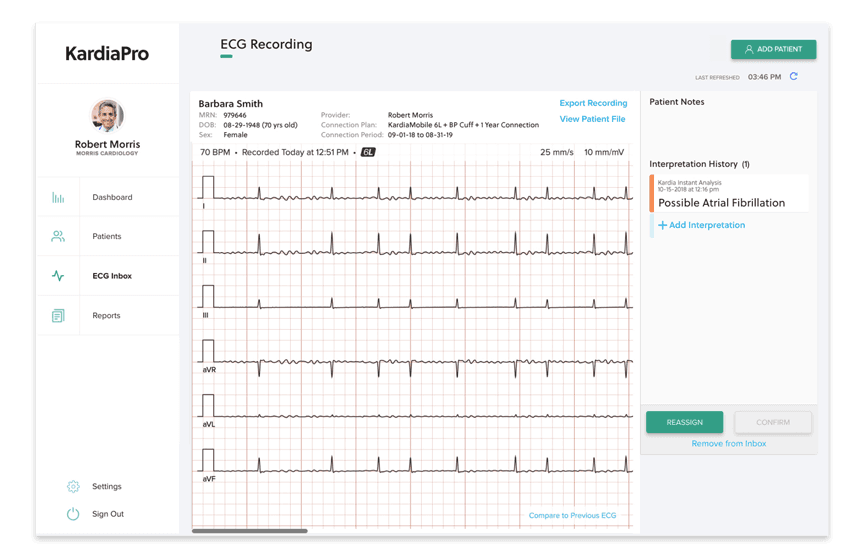Click the horizontal ECG scrollbar

[x=249, y=531]
